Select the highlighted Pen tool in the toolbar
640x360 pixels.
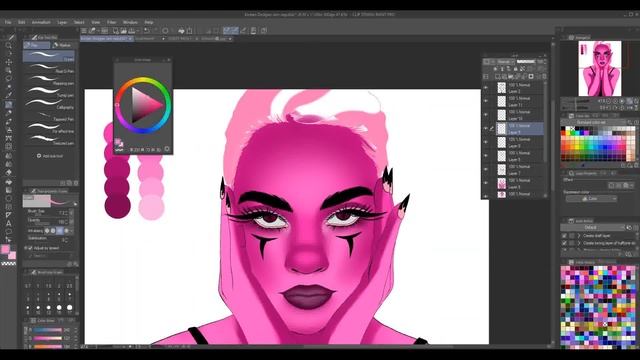pyautogui.click(x=9, y=104)
